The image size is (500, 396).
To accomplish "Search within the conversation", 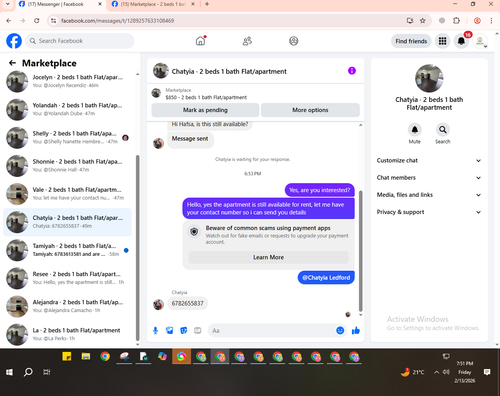I will [442, 130].
